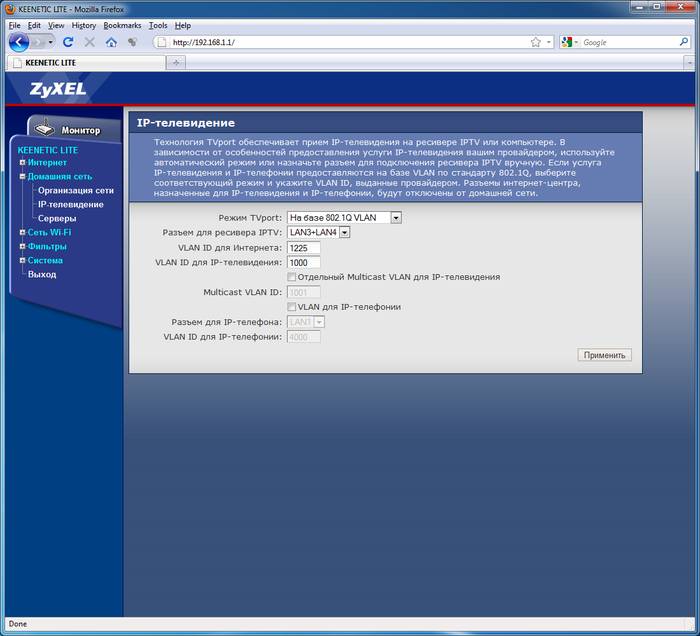Image resolution: width=700 pixels, height=636 pixels.
Task: Click the Stop loading X icon
Action: point(89,42)
